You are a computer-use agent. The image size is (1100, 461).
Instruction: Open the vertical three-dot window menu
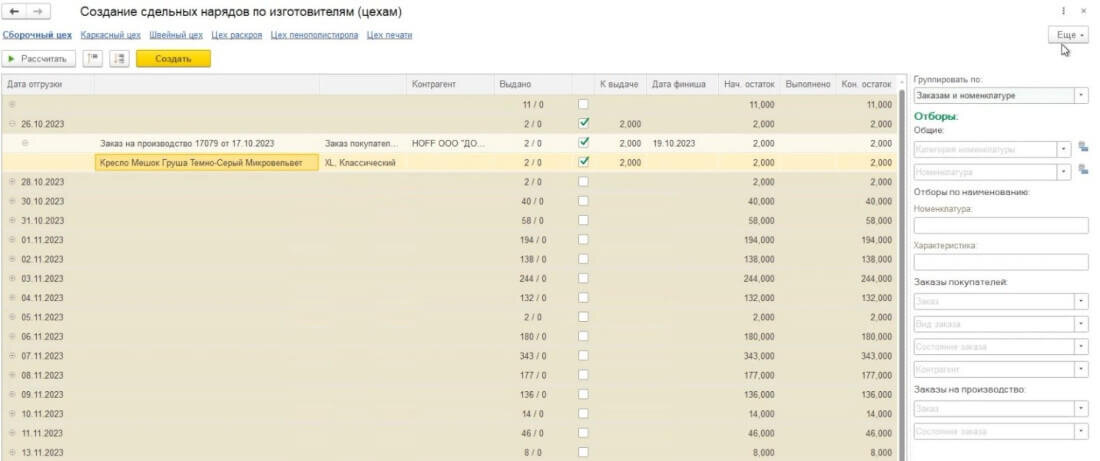point(1062,11)
